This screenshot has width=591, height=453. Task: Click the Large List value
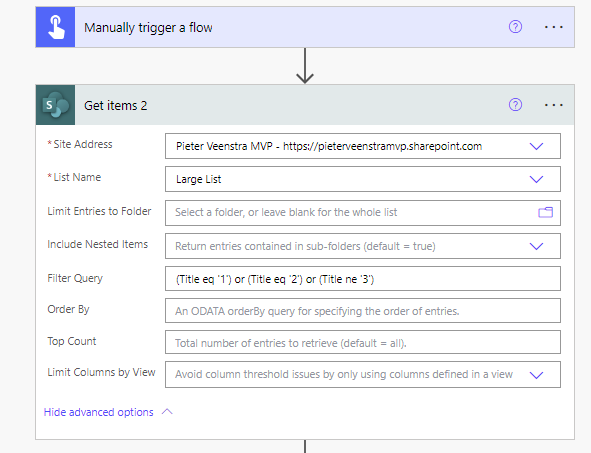(199, 179)
